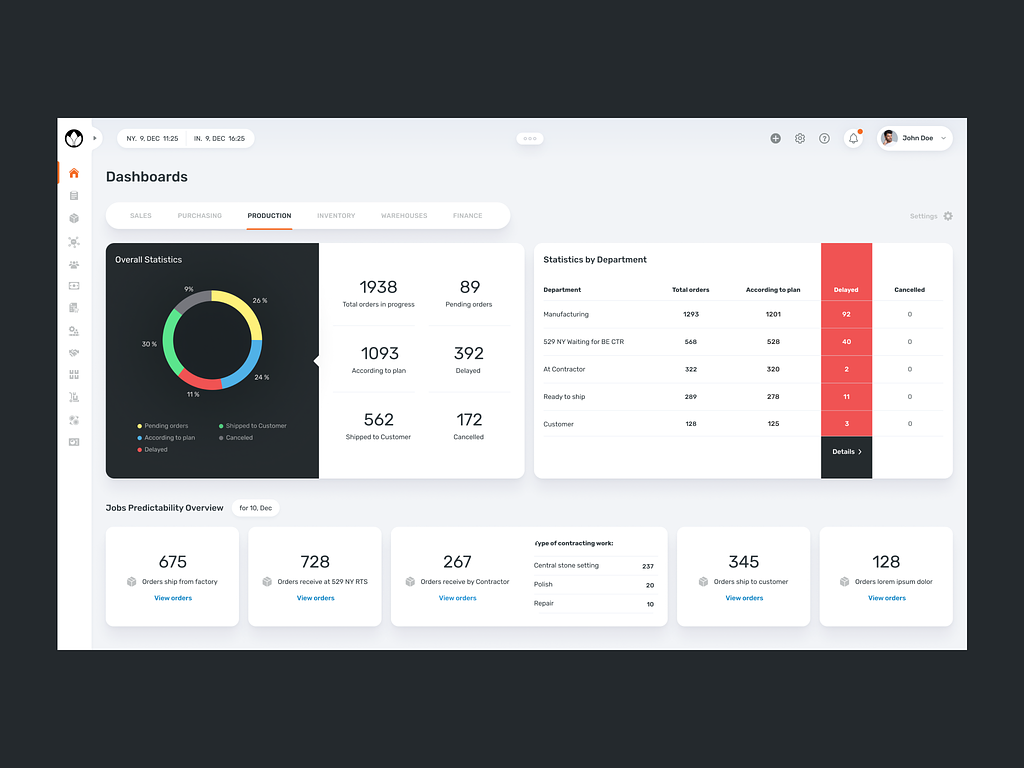Select the Sales tab
Screen dimensions: 1024x768
[x=140, y=216]
